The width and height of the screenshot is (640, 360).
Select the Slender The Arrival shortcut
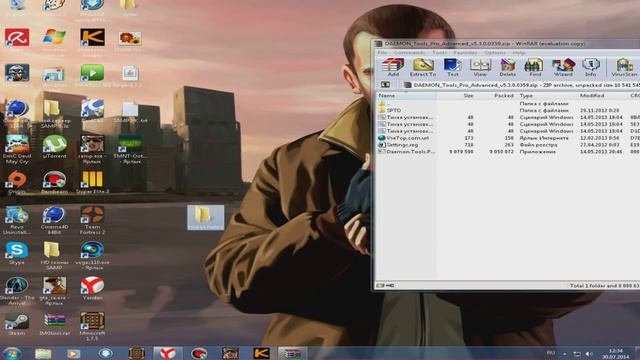click(17, 291)
